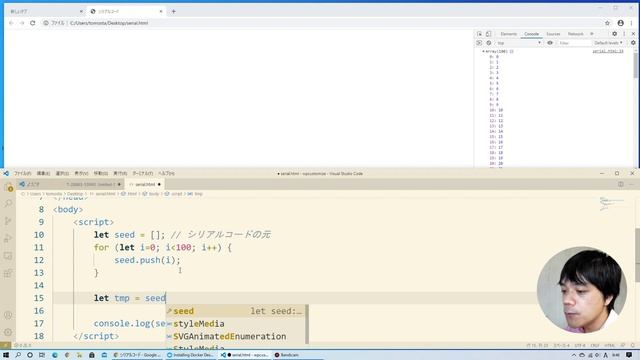Open Accounts icon in VS Code activity bar
This screenshot has height=360, width=640.
(8, 315)
